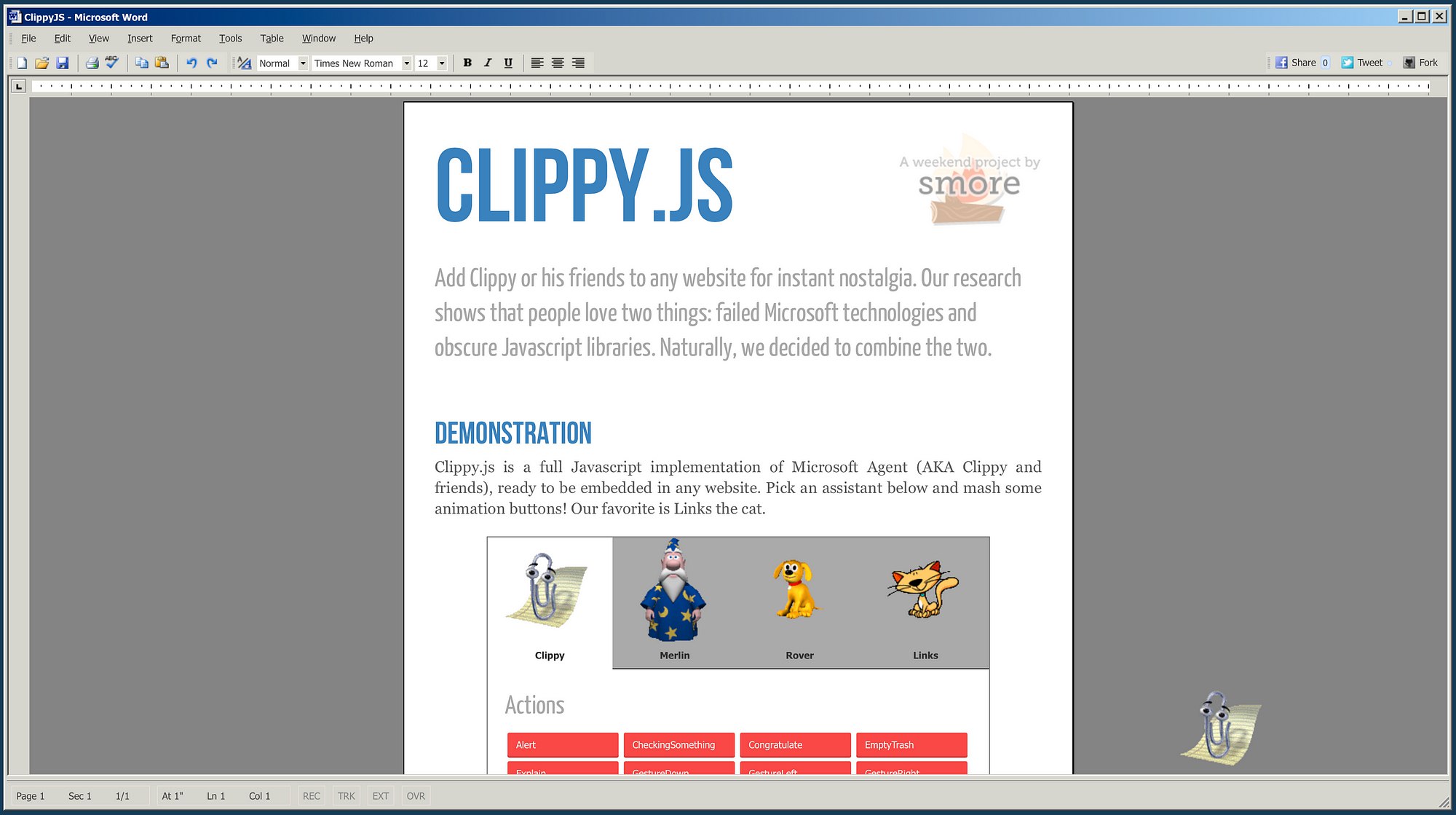Click the ruler tab-stop selector
The image size is (1456, 815).
pyautogui.click(x=19, y=87)
